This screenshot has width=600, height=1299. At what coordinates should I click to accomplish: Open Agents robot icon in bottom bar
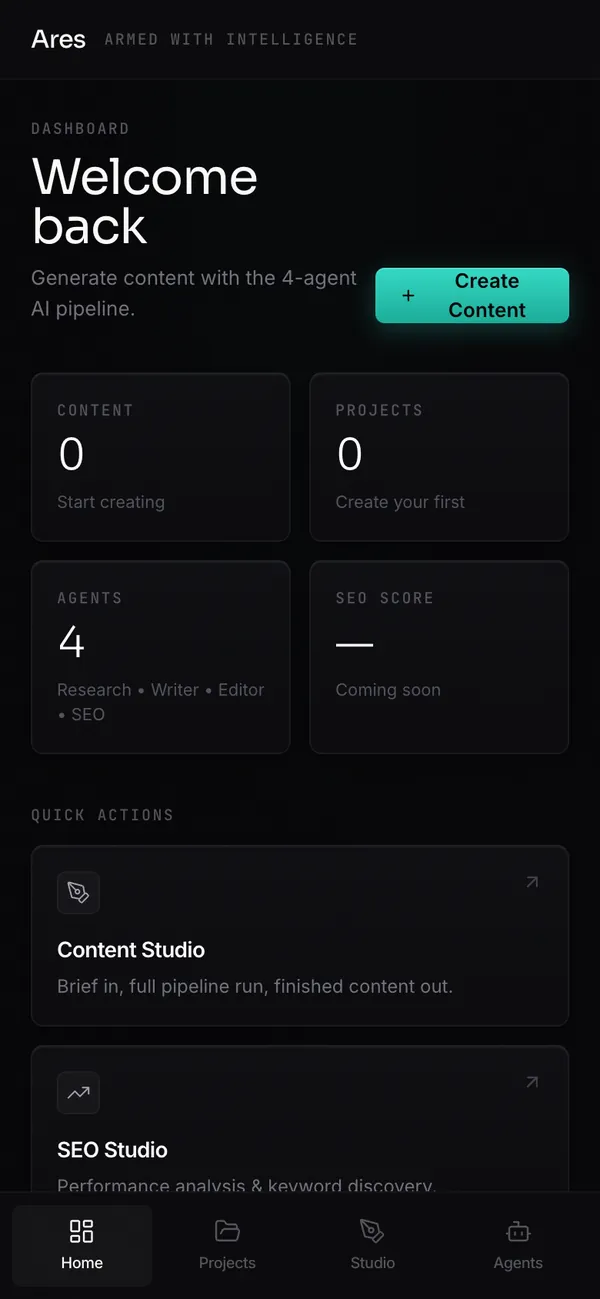tap(518, 1230)
